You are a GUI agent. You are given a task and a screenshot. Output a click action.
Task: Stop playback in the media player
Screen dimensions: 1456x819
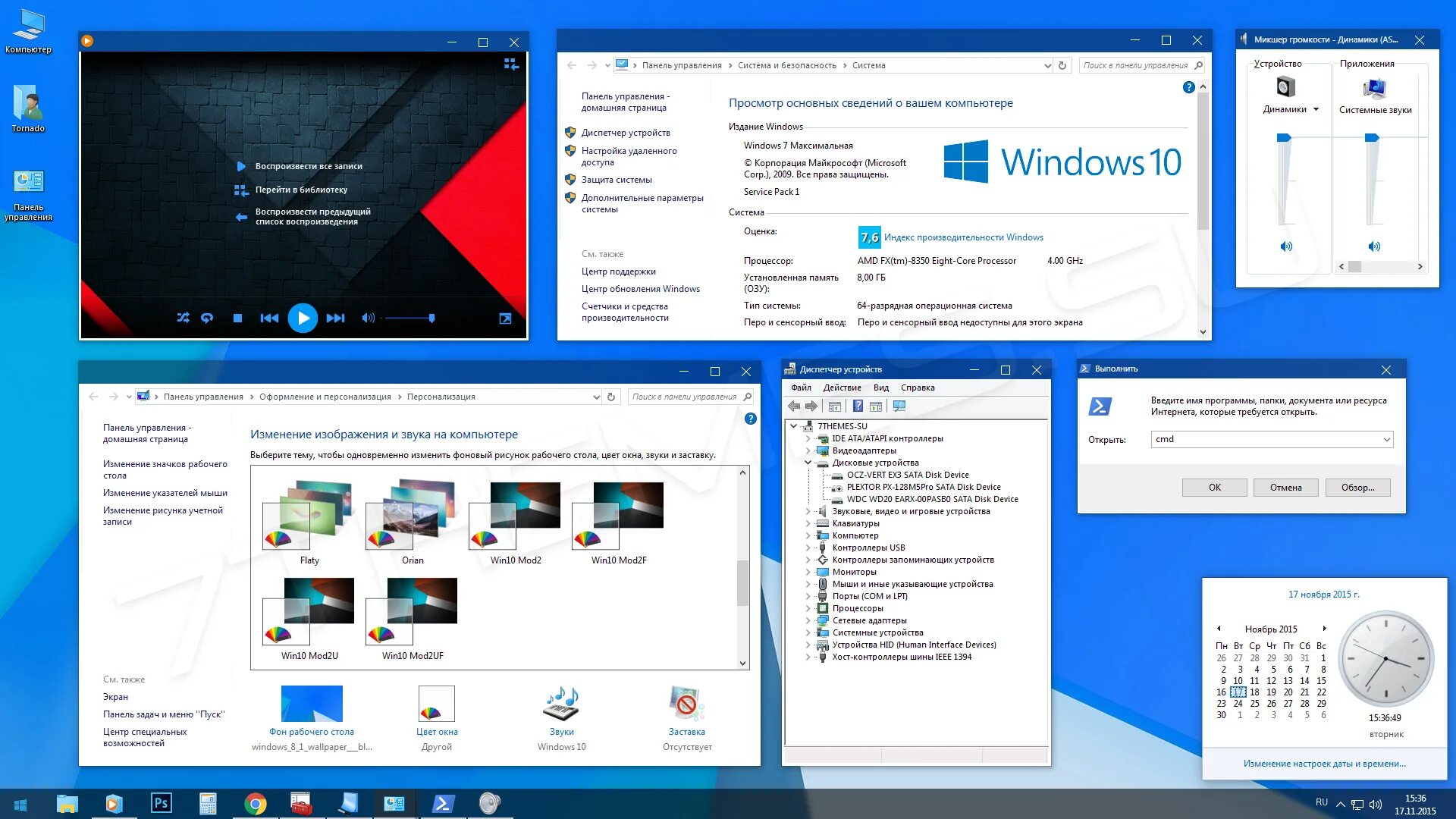coord(237,318)
